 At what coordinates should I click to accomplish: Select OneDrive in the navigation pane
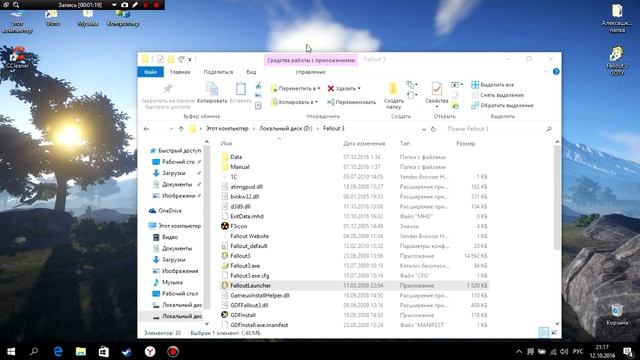tap(165, 211)
